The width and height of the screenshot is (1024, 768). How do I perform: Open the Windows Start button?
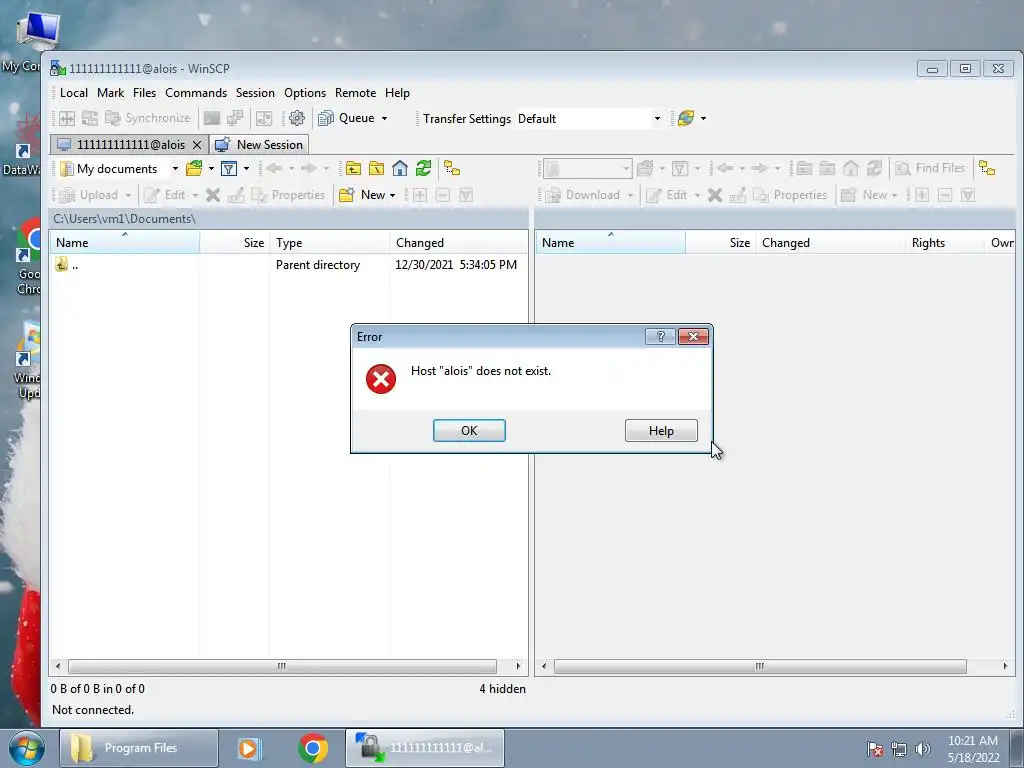pos(26,748)
